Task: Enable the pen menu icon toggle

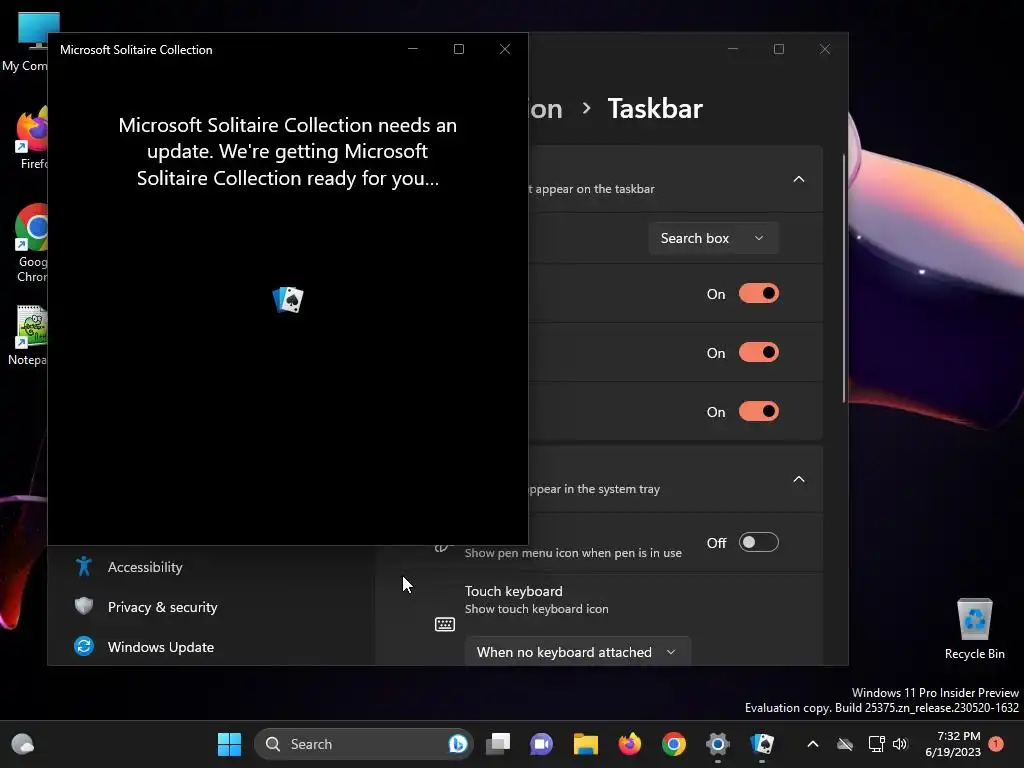Action: coord(759,543)
